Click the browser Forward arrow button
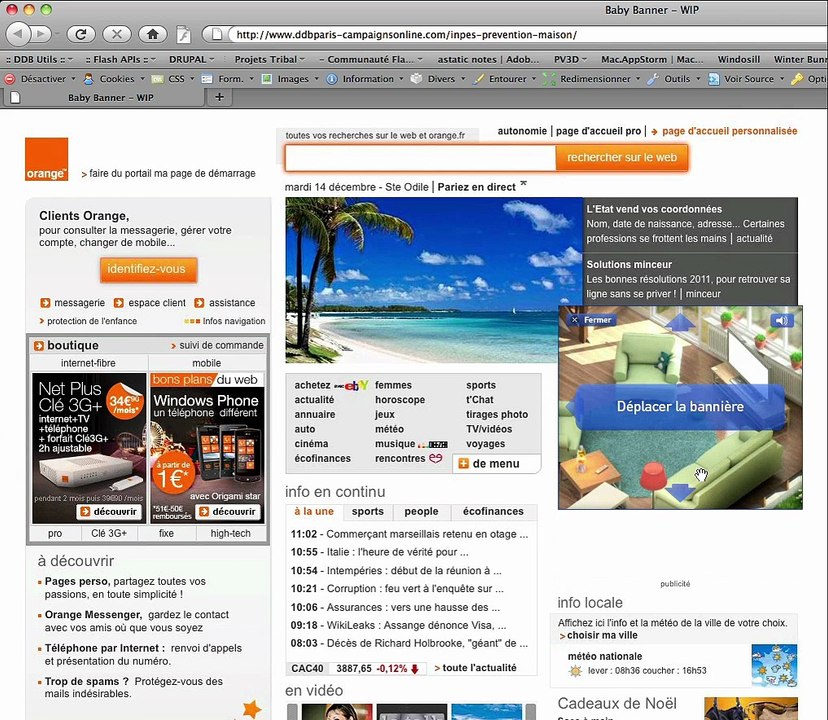 click(x=41, y=34)
